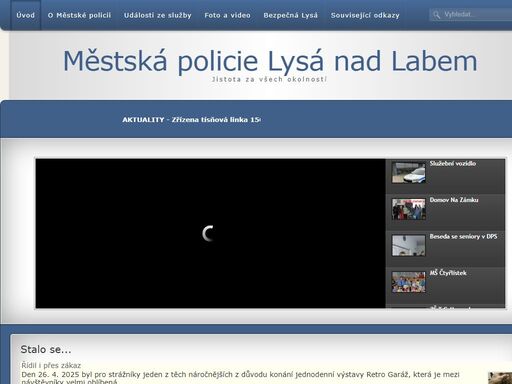This screenshot has width=512, height=384.
Task: Click the article thumbnail beside Řídil i přes zákaz
Action: click(x=500, y=378)
